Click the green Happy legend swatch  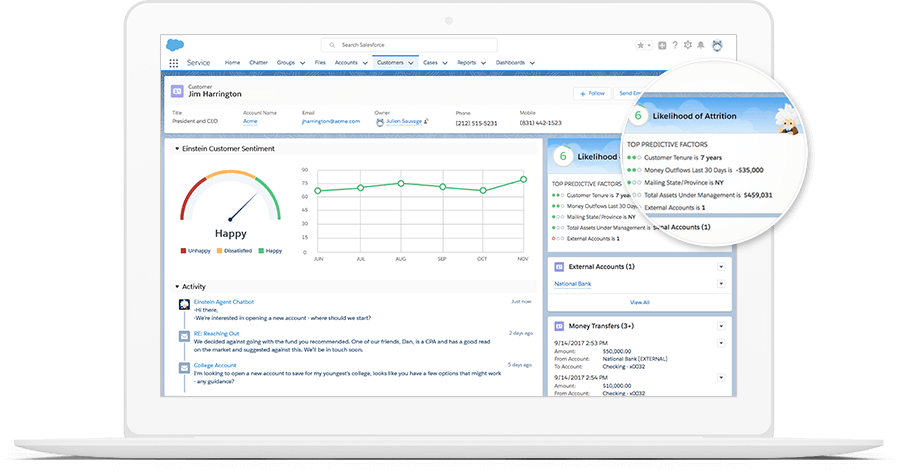pyautogui.click(x=261, y=251)
